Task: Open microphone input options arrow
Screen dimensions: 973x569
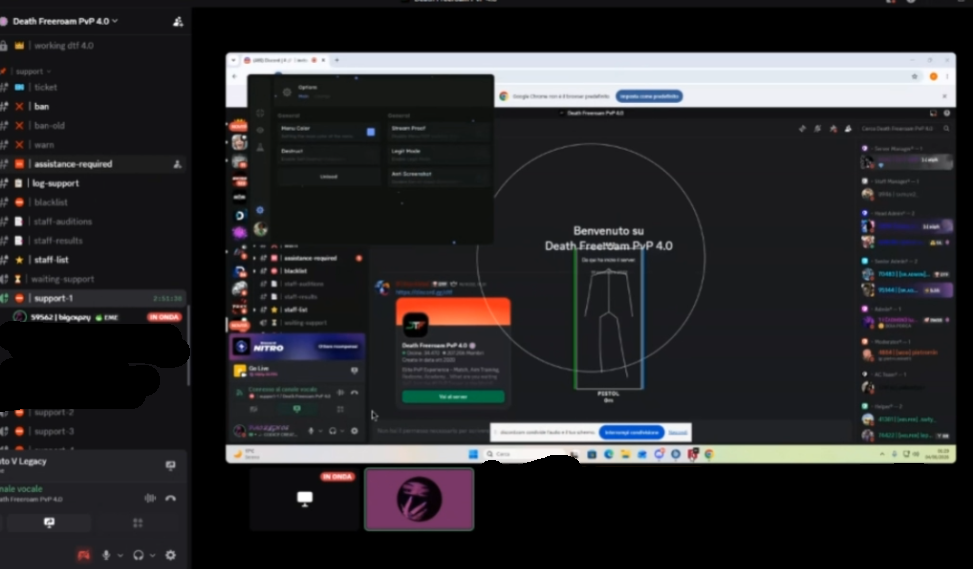Action: [x=120, y=555]
